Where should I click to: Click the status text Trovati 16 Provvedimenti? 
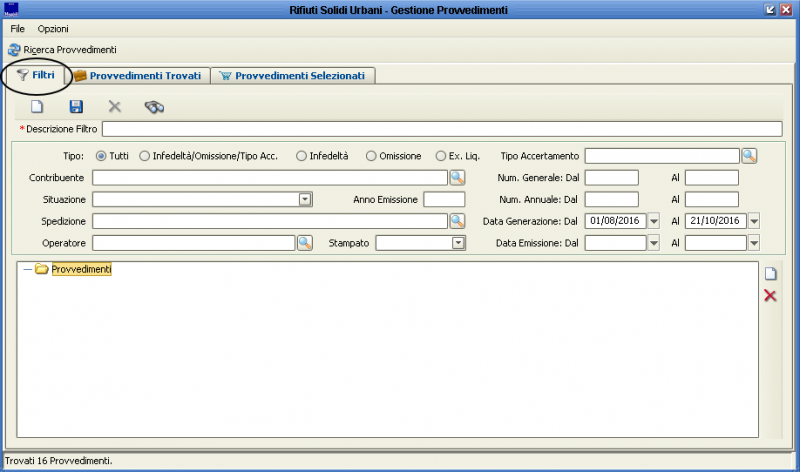tap(59, 461)
